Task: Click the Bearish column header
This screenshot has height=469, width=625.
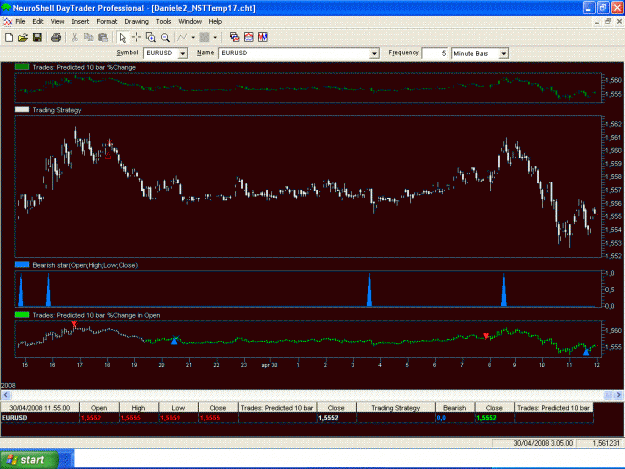Action: point(455,408)
